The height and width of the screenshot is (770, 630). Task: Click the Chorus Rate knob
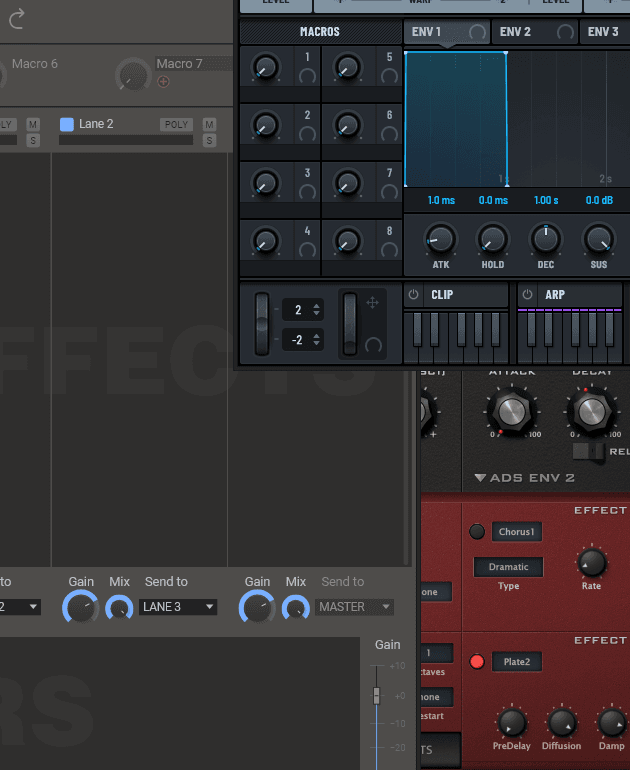click(592, 562)
